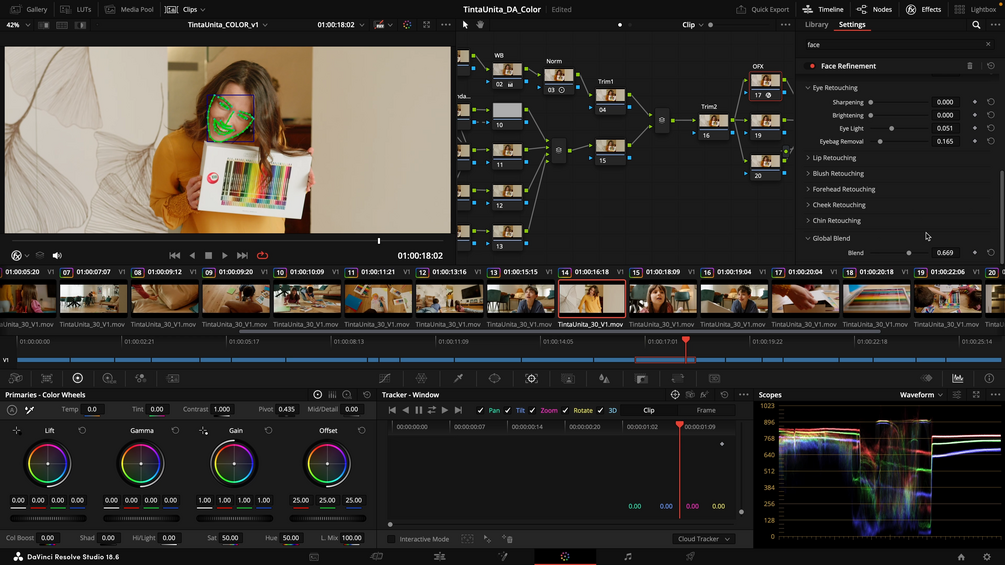1005x565 pixels.
Task: Switch to the Library tab
Action: 817,24
